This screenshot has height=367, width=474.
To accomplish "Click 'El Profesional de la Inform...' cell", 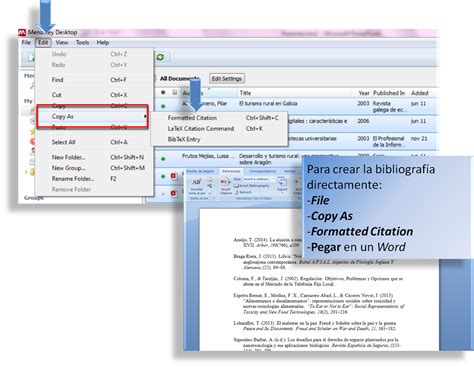I will [389, 141].
